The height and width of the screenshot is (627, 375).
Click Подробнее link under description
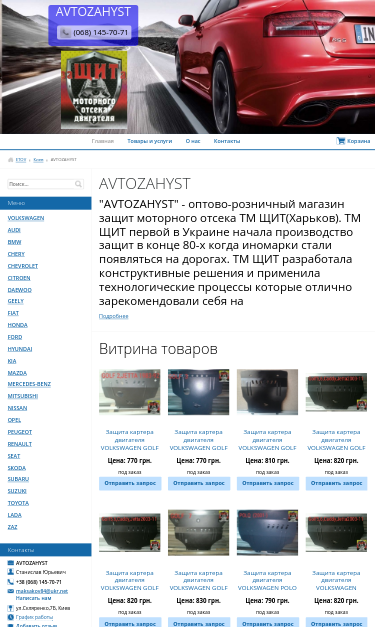114,316
